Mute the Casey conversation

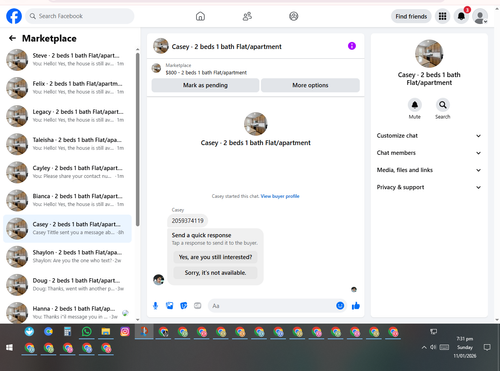pyautogui.click(x=415, y=105)
